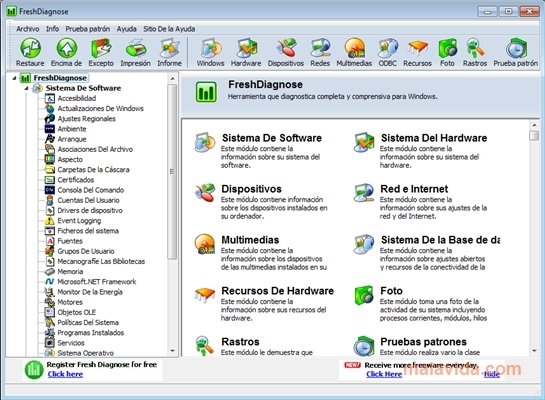
Task: Click the Foto camera toolbar icon
Action: pos(447,48)
